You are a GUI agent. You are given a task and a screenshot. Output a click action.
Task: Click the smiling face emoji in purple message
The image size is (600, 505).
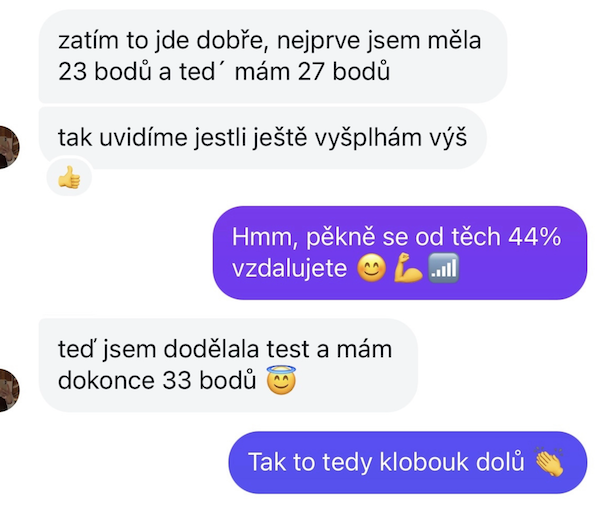click(x=371, y=268)
